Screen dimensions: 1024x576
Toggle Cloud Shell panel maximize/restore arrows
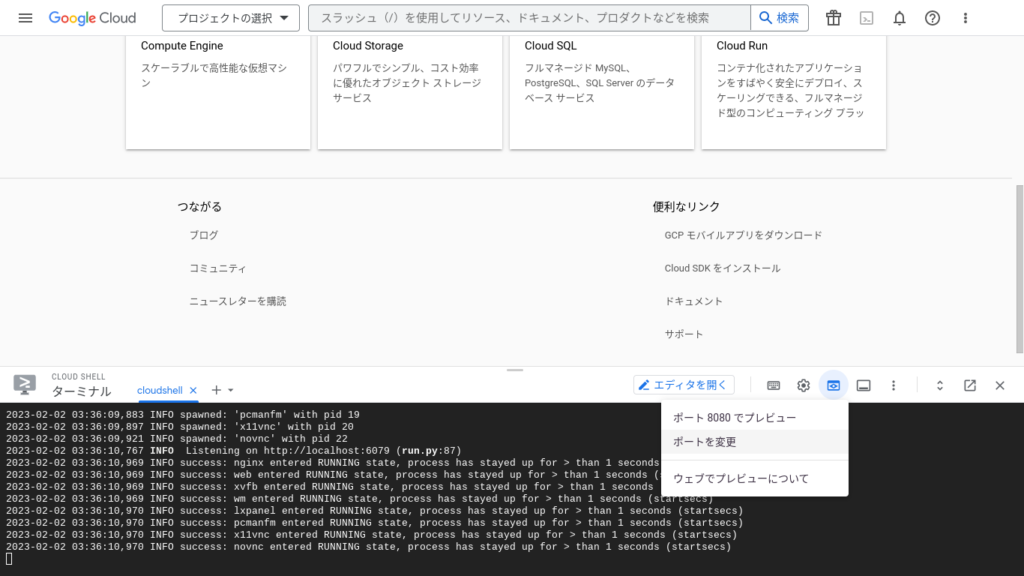939,385
